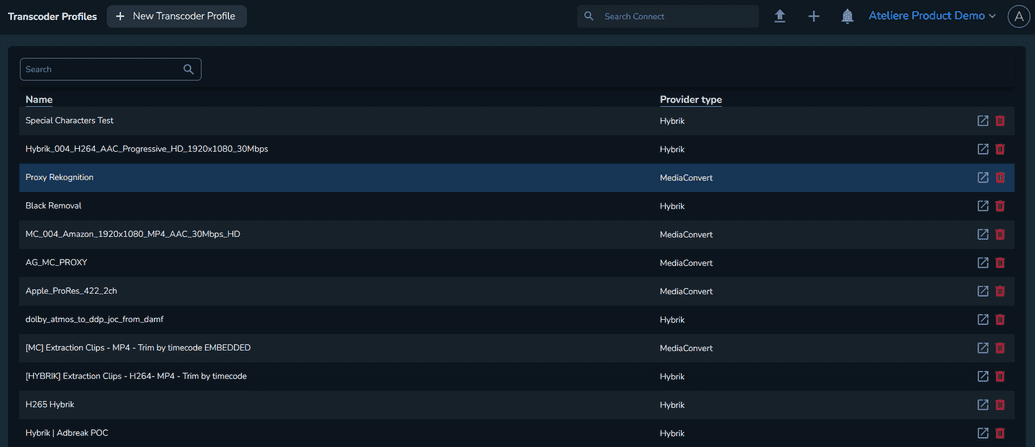Delete the [MC] Extraction Clips profile

1000,348
